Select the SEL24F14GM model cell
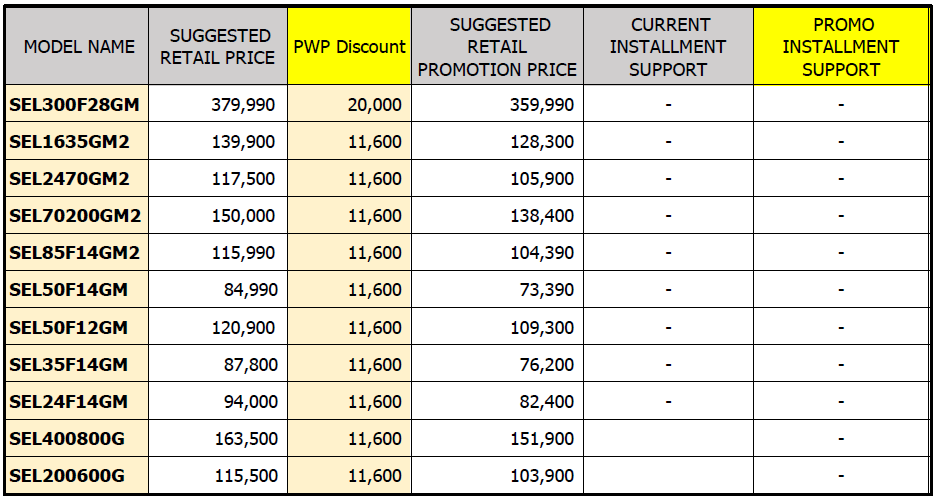The width and height of the screenshot is (937, 499). coord(68,401)
